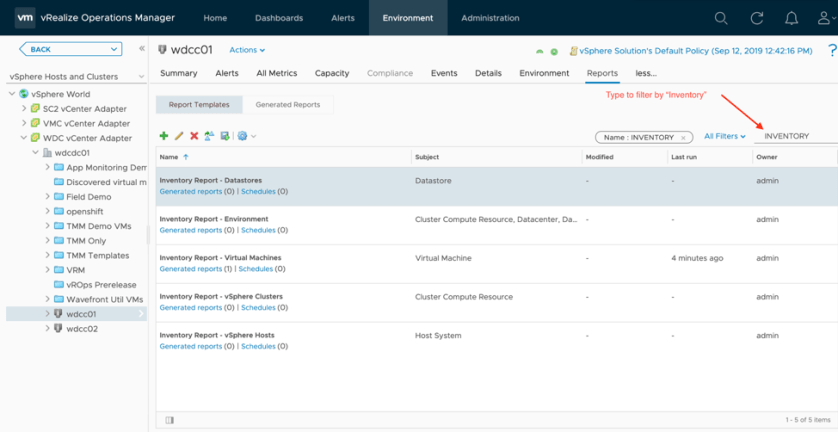Open the gear actions icon in toolbar
This screenshot has height=432, width=838.
point(243,136)
